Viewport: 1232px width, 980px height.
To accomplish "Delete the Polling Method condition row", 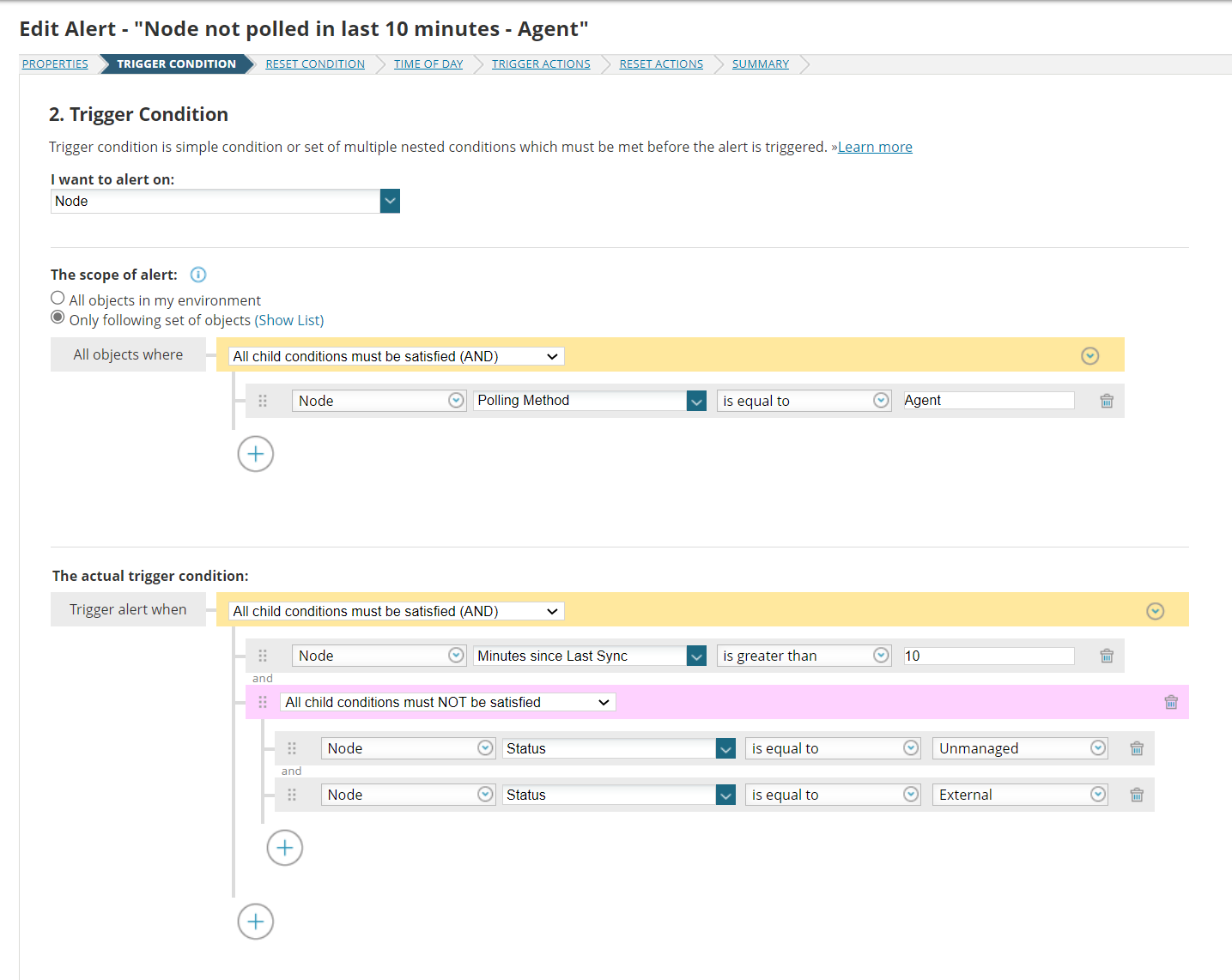I will click(1107, 401).
